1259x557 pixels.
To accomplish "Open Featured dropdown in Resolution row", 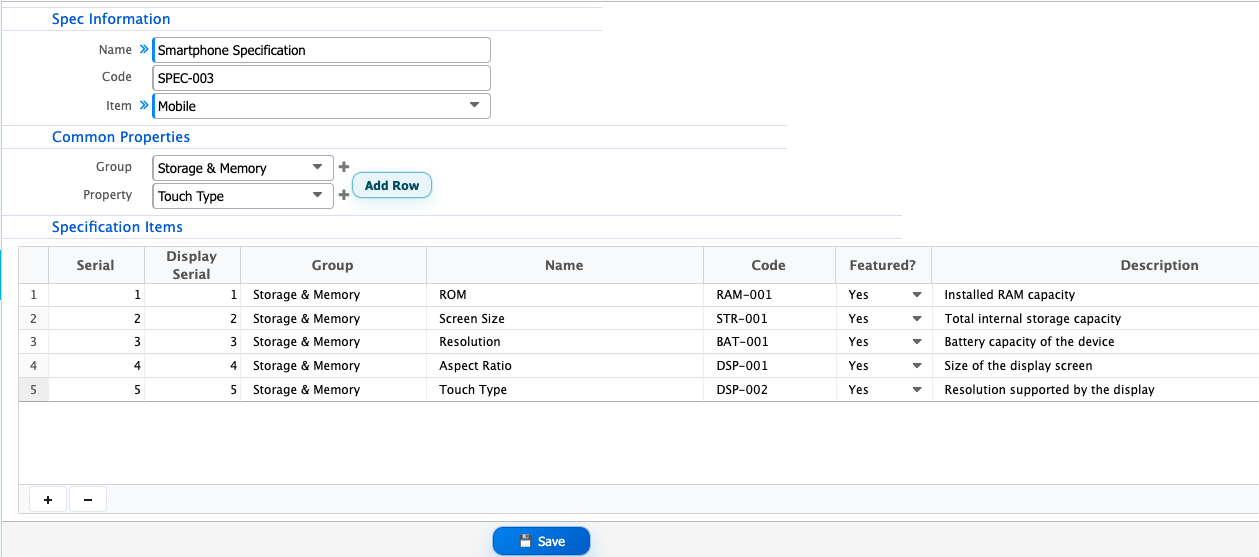I will (x=916, y=342).
